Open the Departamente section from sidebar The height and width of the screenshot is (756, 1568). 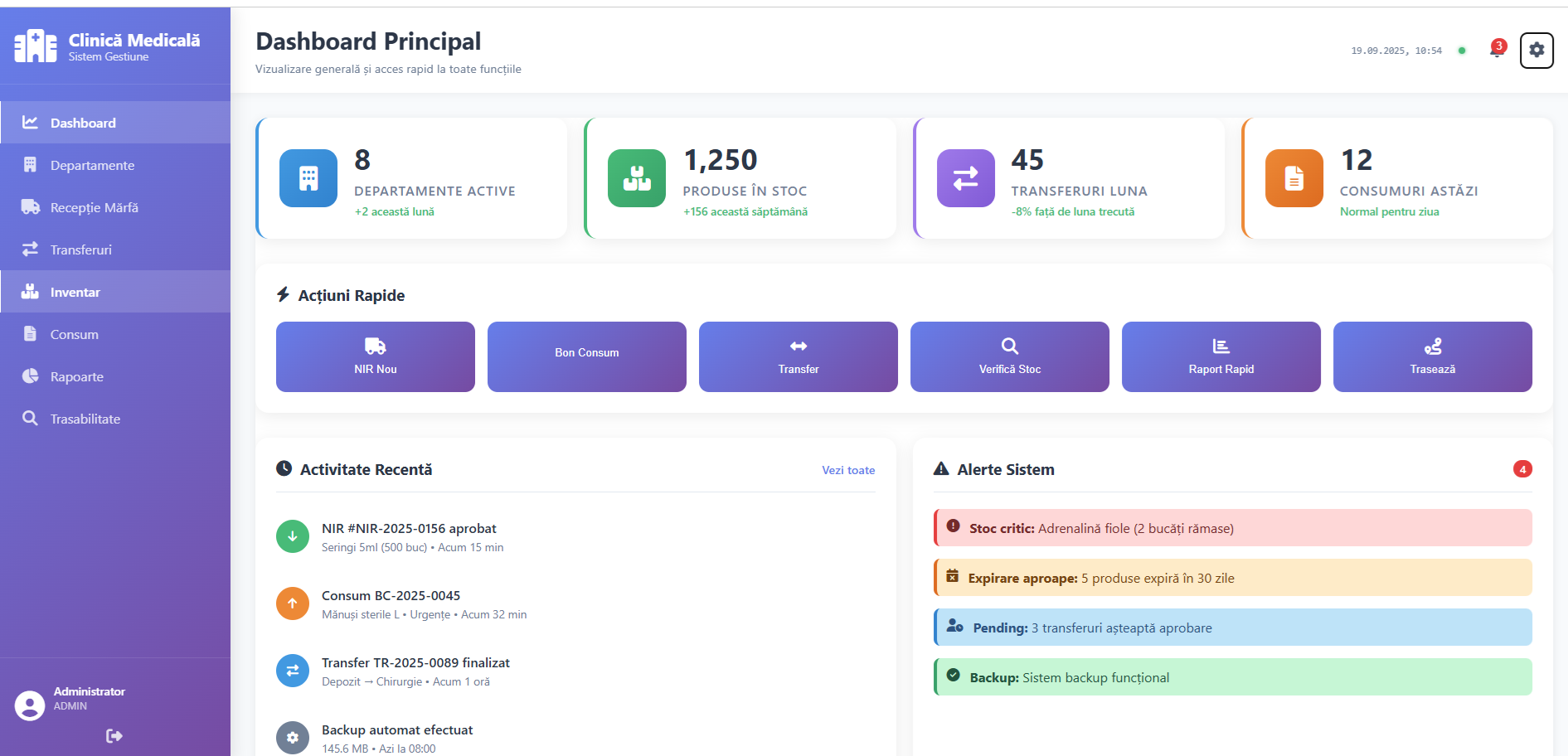click(91, 165)
